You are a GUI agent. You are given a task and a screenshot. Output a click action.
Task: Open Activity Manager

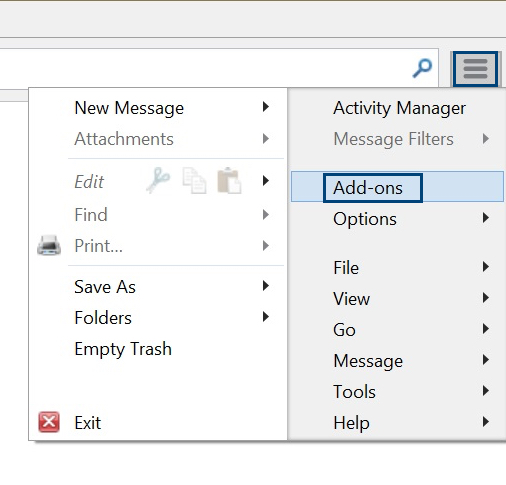[399, 108]
